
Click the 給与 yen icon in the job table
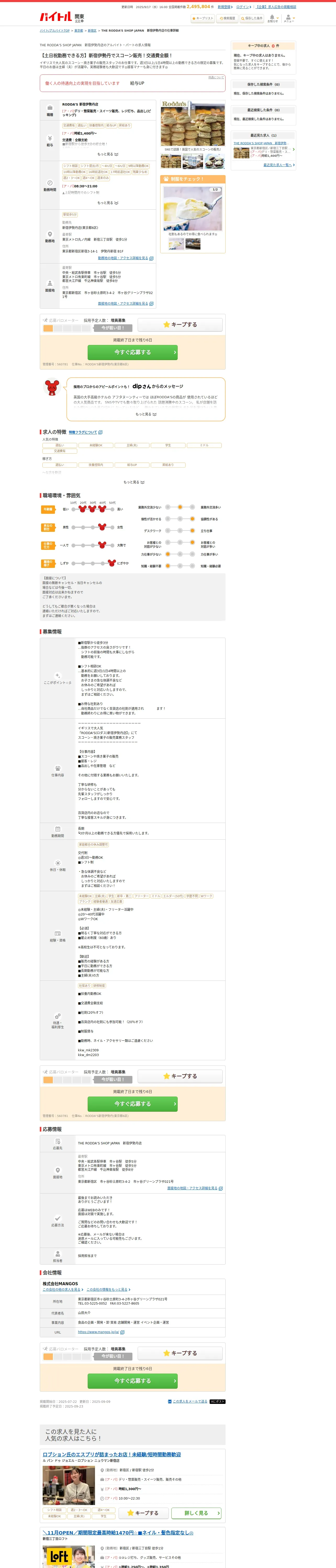[x=50, y=139]
